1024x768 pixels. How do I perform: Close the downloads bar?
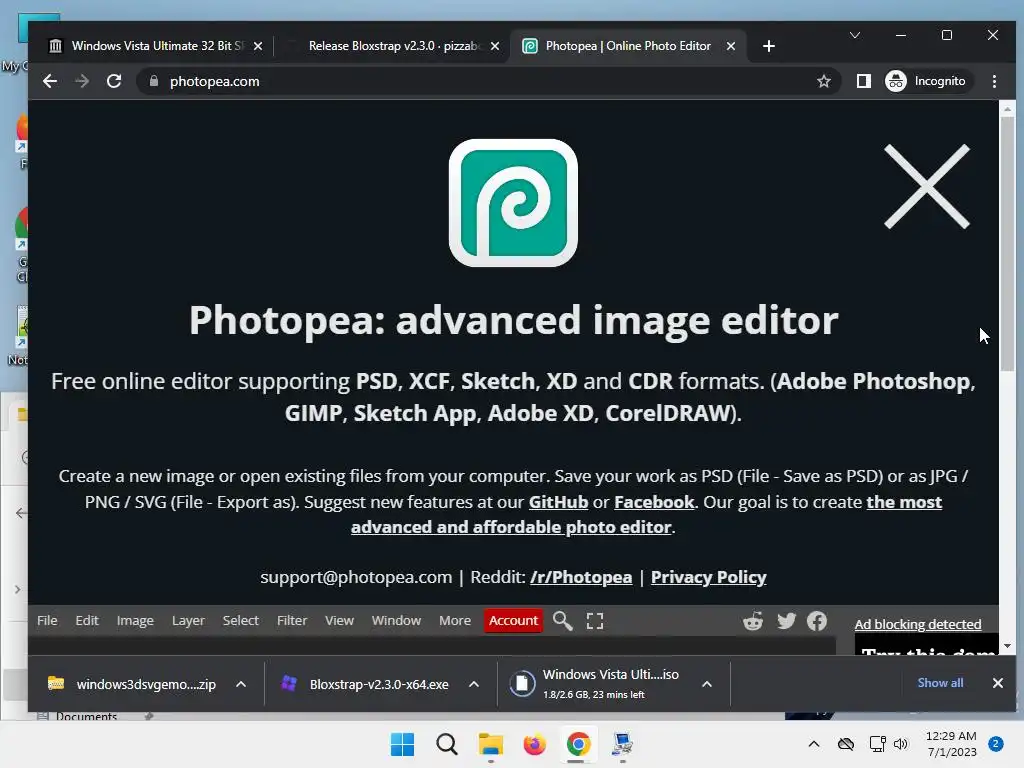pyautogui.click(x=997, y=683)
